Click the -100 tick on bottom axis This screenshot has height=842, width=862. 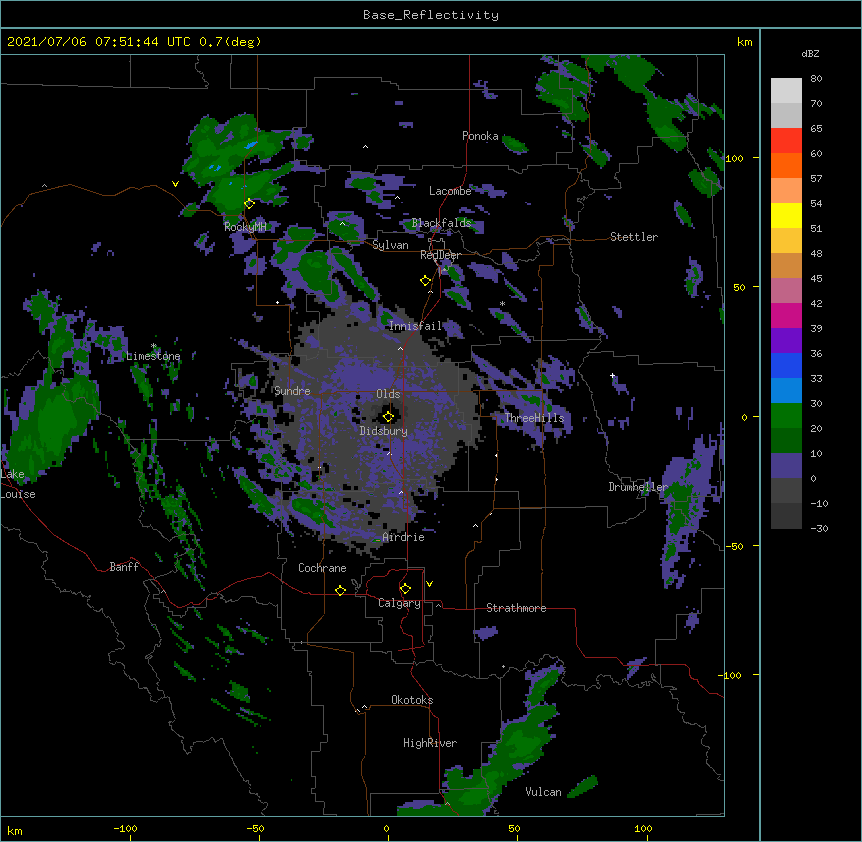point(125,828)
